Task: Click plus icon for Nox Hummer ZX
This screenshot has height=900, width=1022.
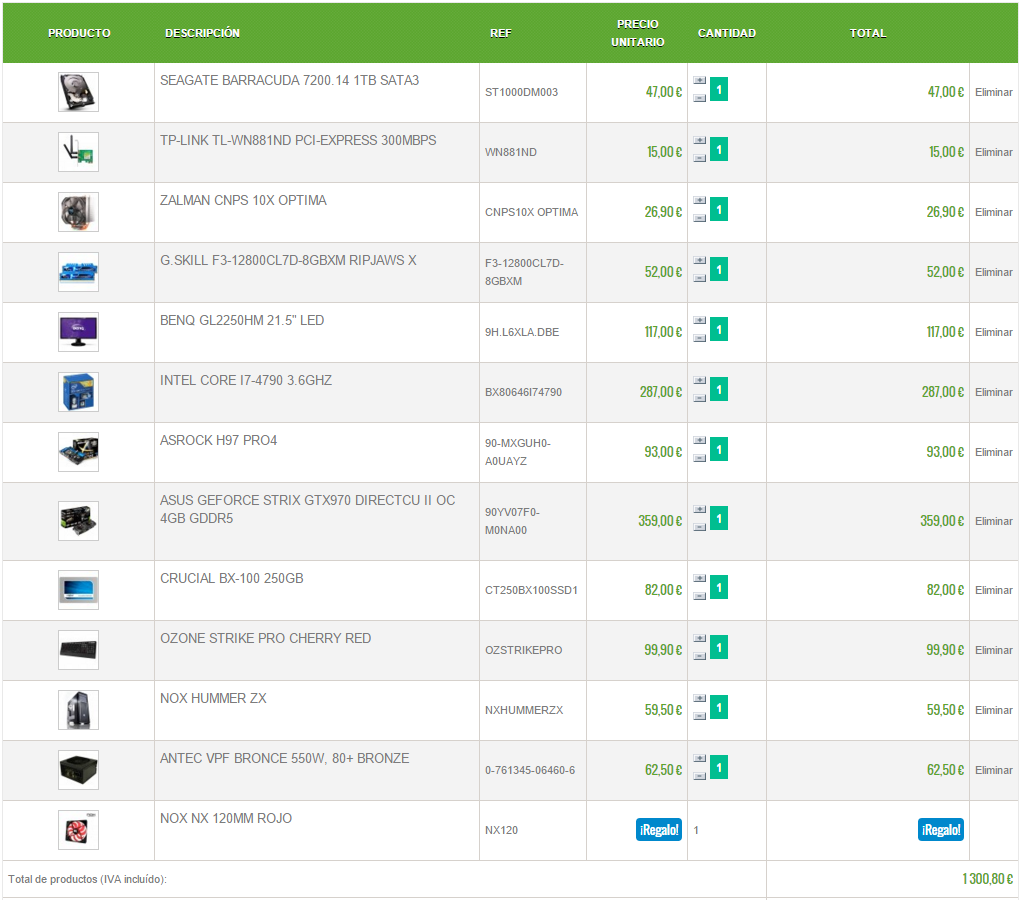Action: coord(699,698)
